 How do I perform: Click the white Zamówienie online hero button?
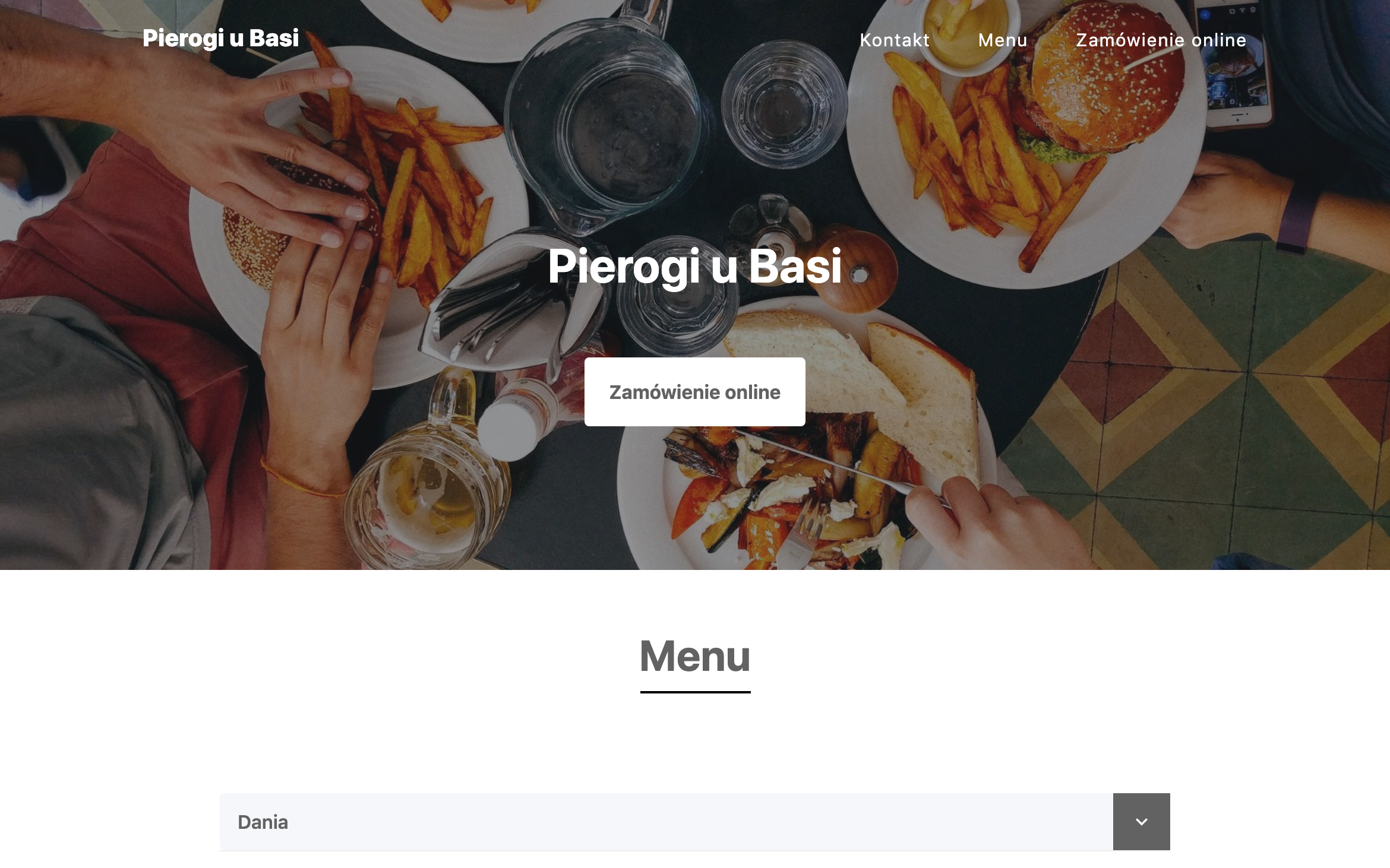pos(695,392)
